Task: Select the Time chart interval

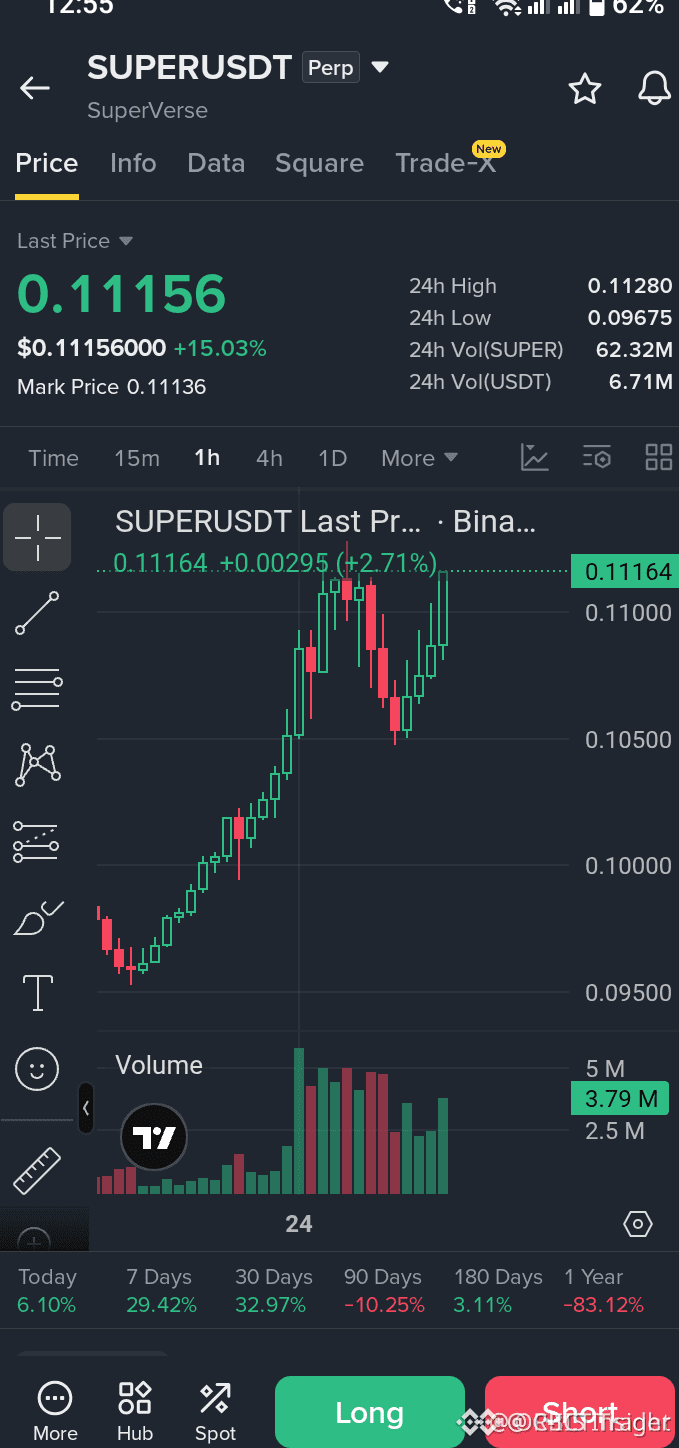Action: (53, 458)
